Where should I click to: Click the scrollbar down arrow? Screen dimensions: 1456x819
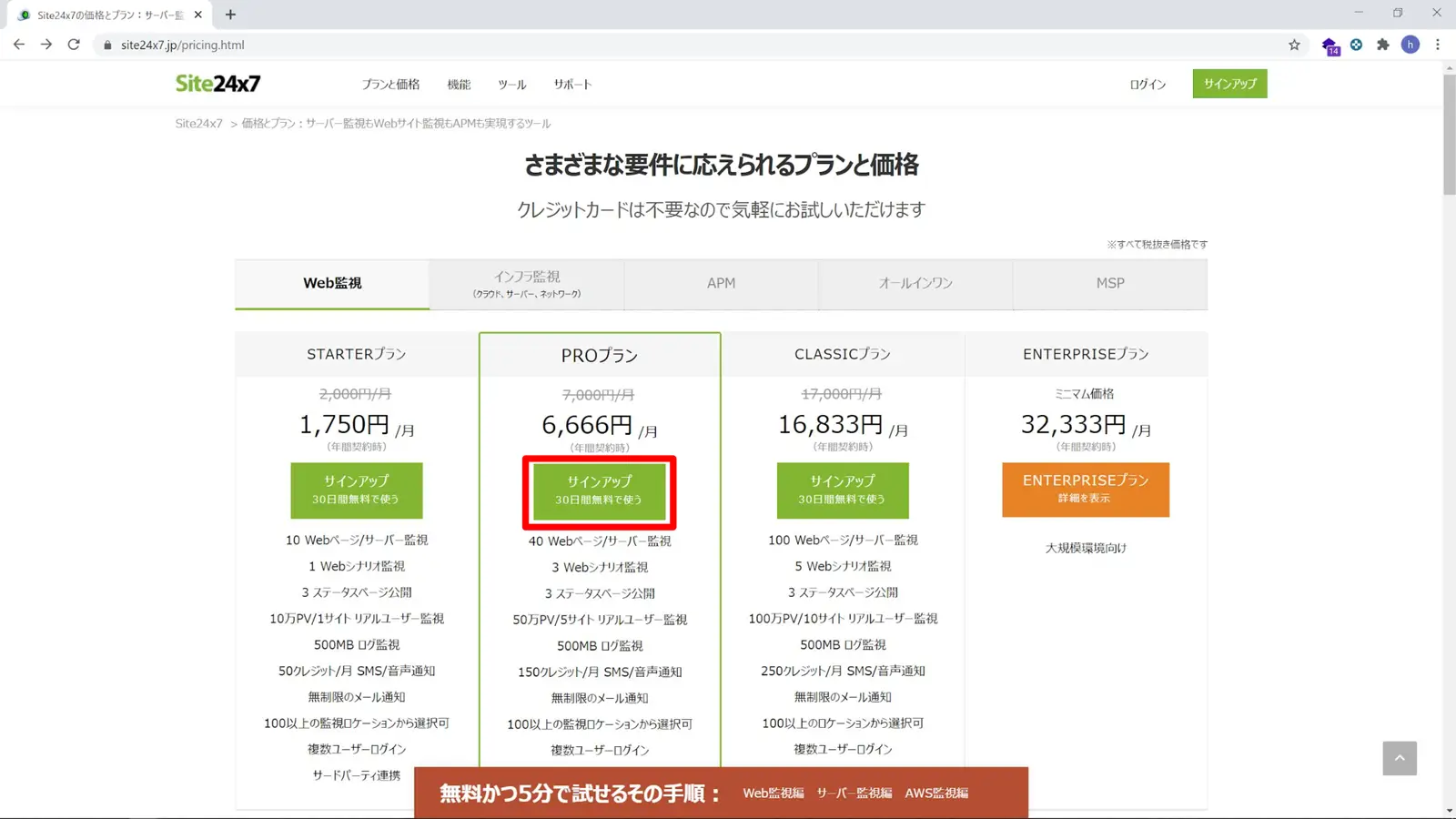1449,810
